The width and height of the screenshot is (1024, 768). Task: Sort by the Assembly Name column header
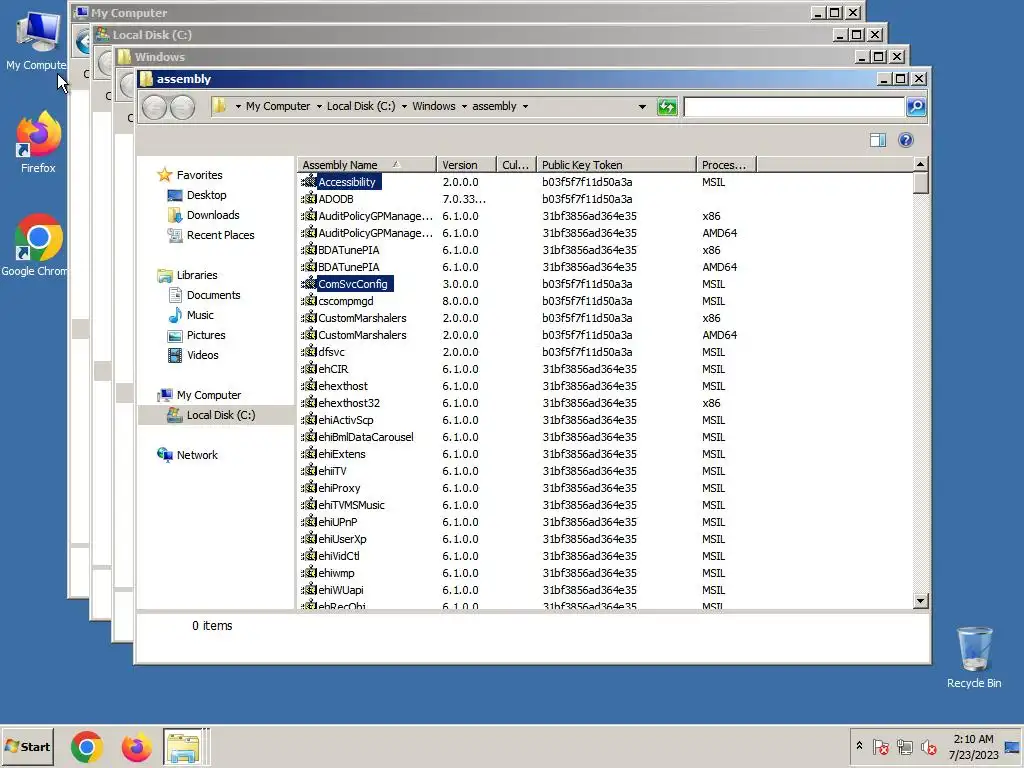pos(366,165)
